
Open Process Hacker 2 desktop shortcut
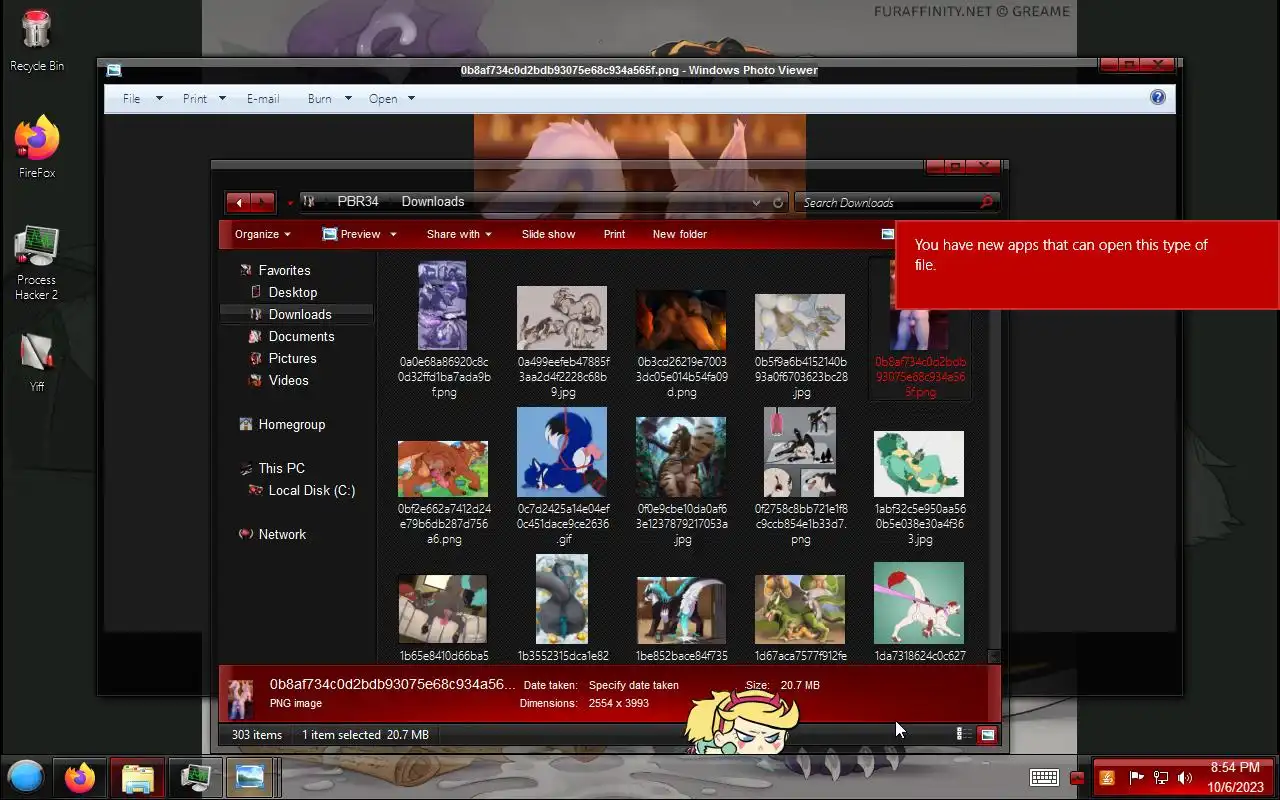click(36, 263)
